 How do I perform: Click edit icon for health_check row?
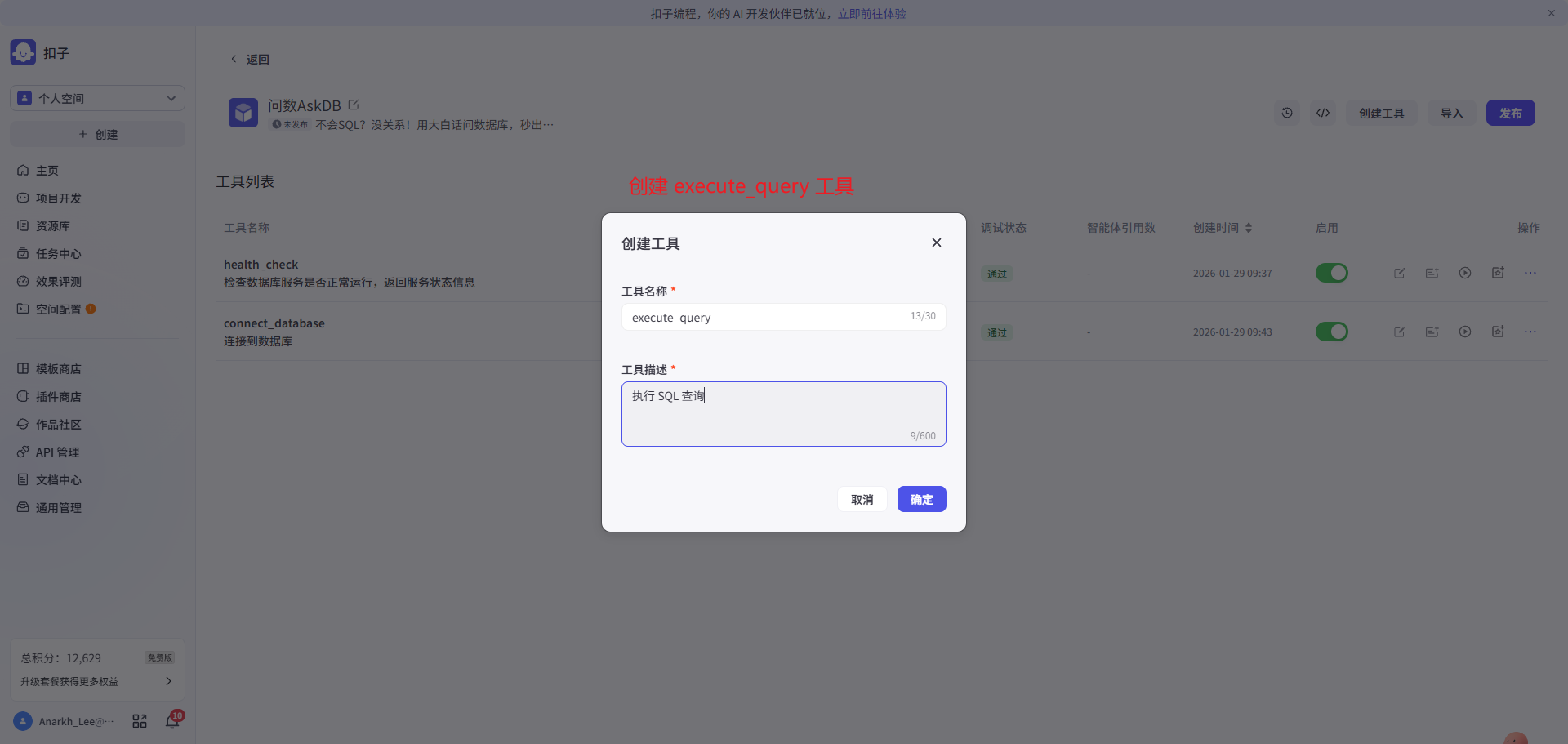pos(1399,273)
